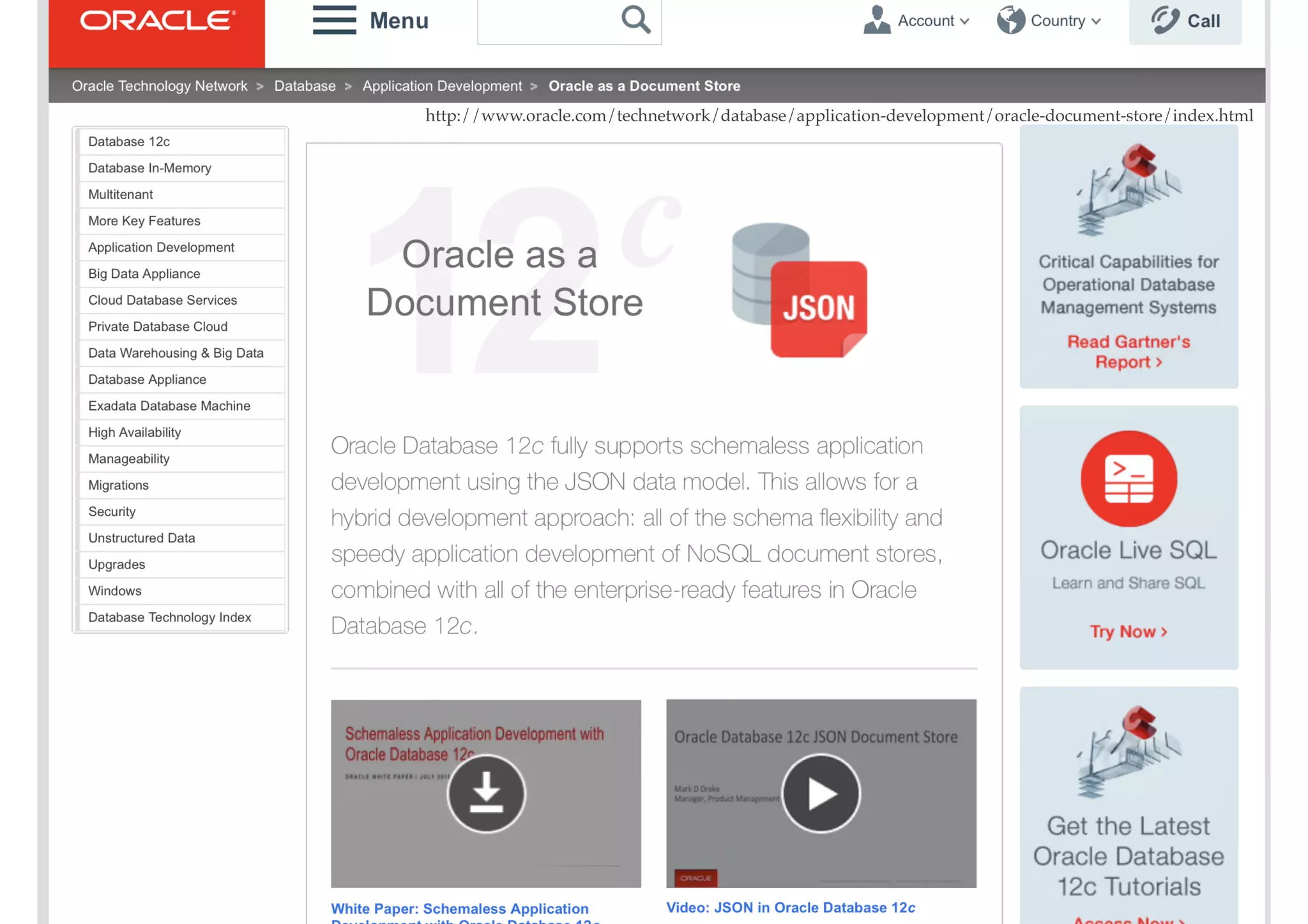Open Security sidebar item

click(181, 511)
